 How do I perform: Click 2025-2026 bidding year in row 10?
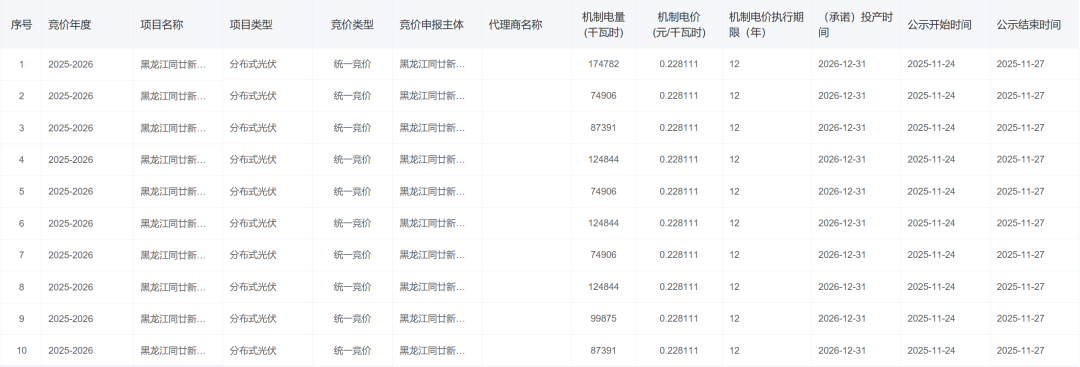point(70,350)
